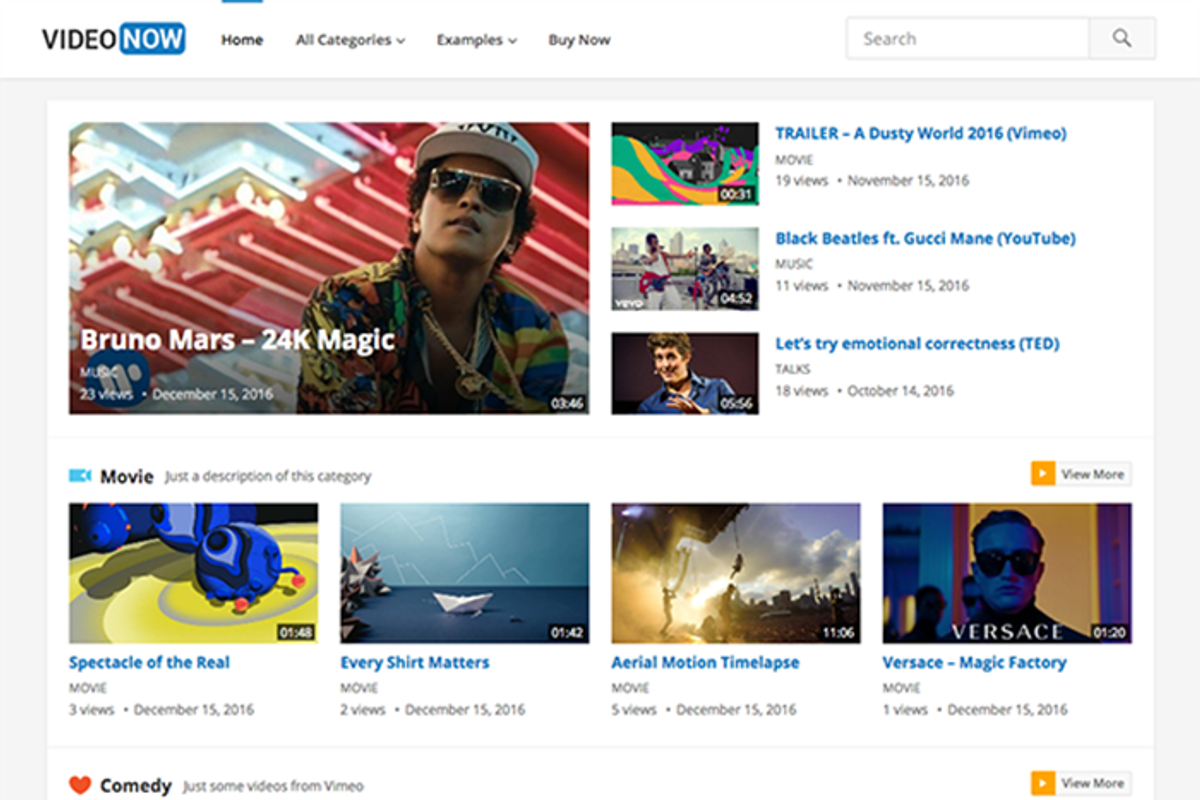The height and width of the screenshot is (800, 1200).
Task: Open the Bruno Mars – 24K Magic featured video
Action: pos(329,268)
